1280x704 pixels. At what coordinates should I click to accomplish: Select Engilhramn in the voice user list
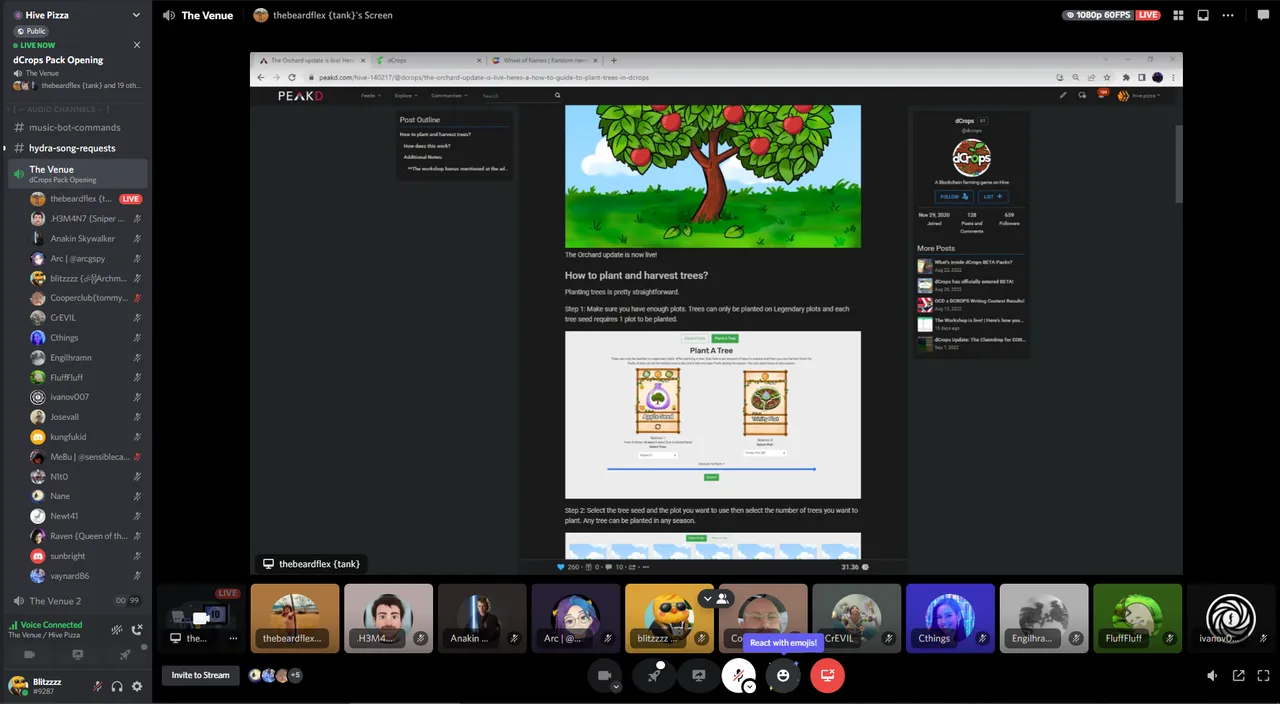coord(85,357)
